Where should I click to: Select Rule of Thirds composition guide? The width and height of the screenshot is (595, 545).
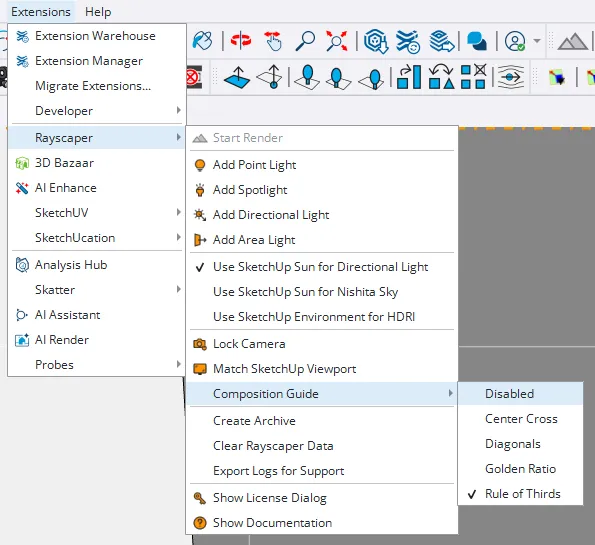coord(520,494)
